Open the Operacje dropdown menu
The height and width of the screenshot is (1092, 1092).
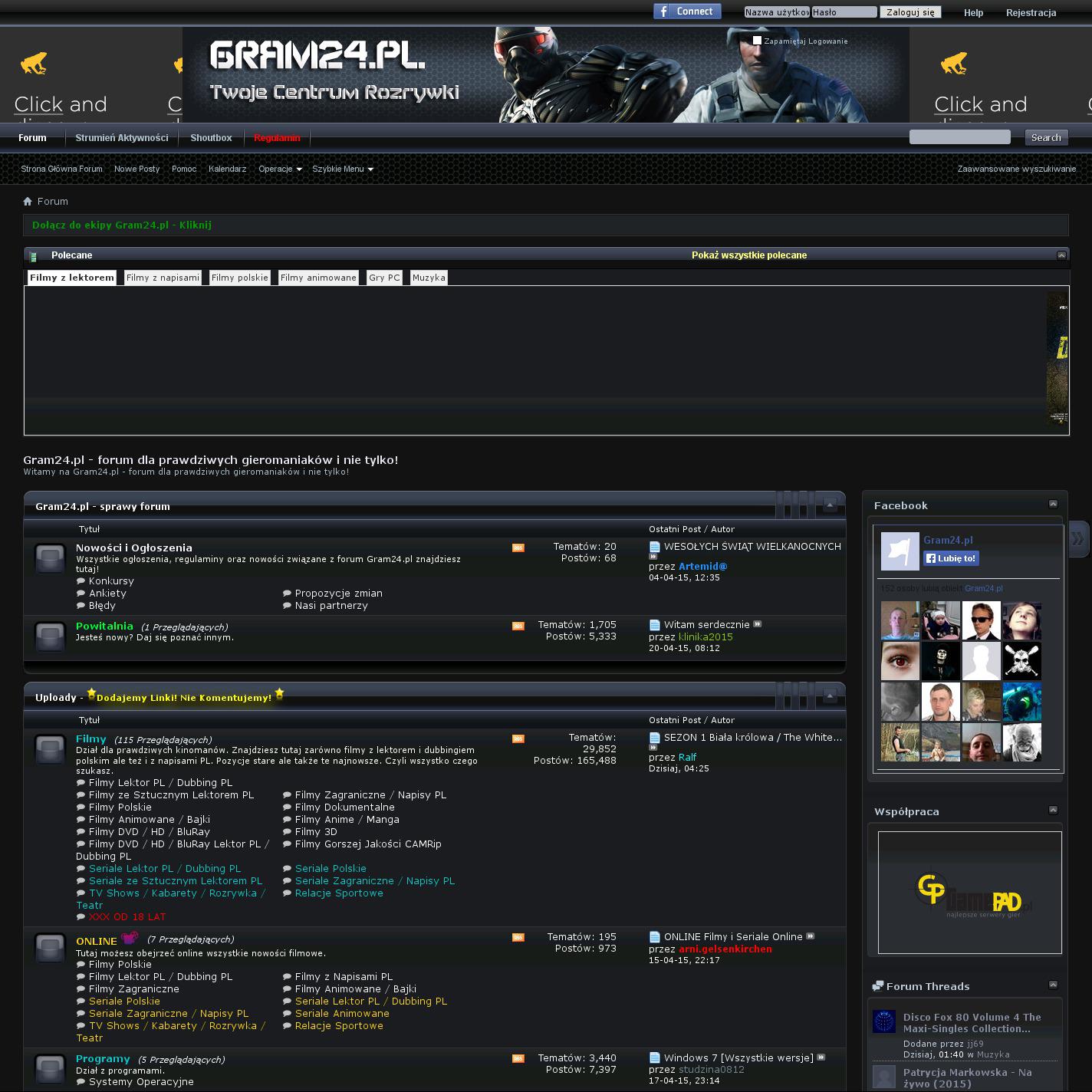pyautogui.click(x=280, y=169)
